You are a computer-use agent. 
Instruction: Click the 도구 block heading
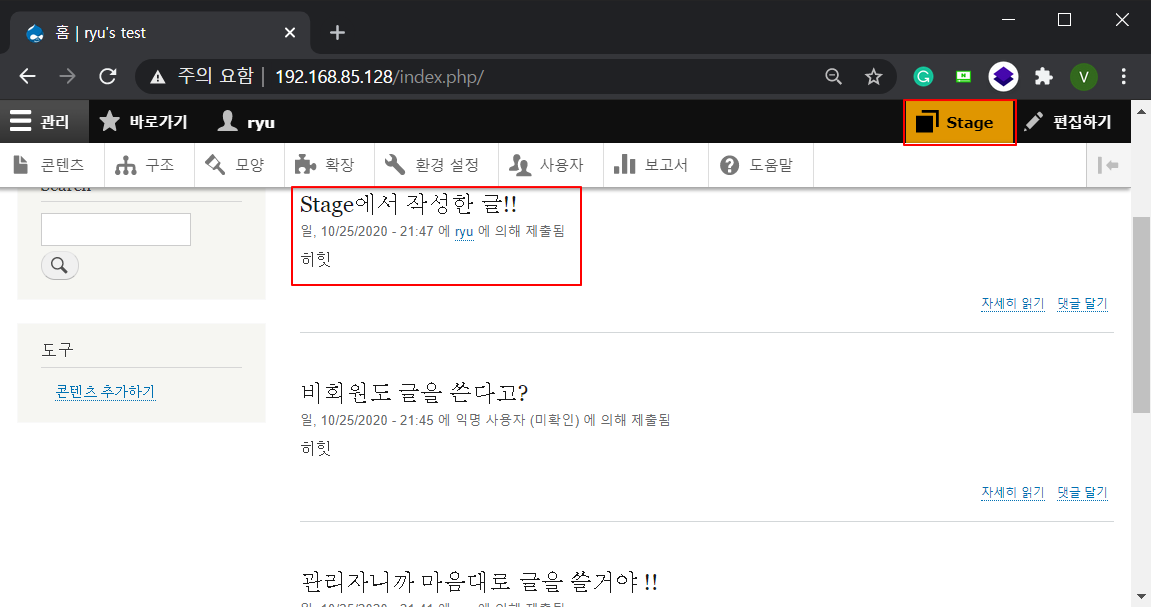click(57, 350)
